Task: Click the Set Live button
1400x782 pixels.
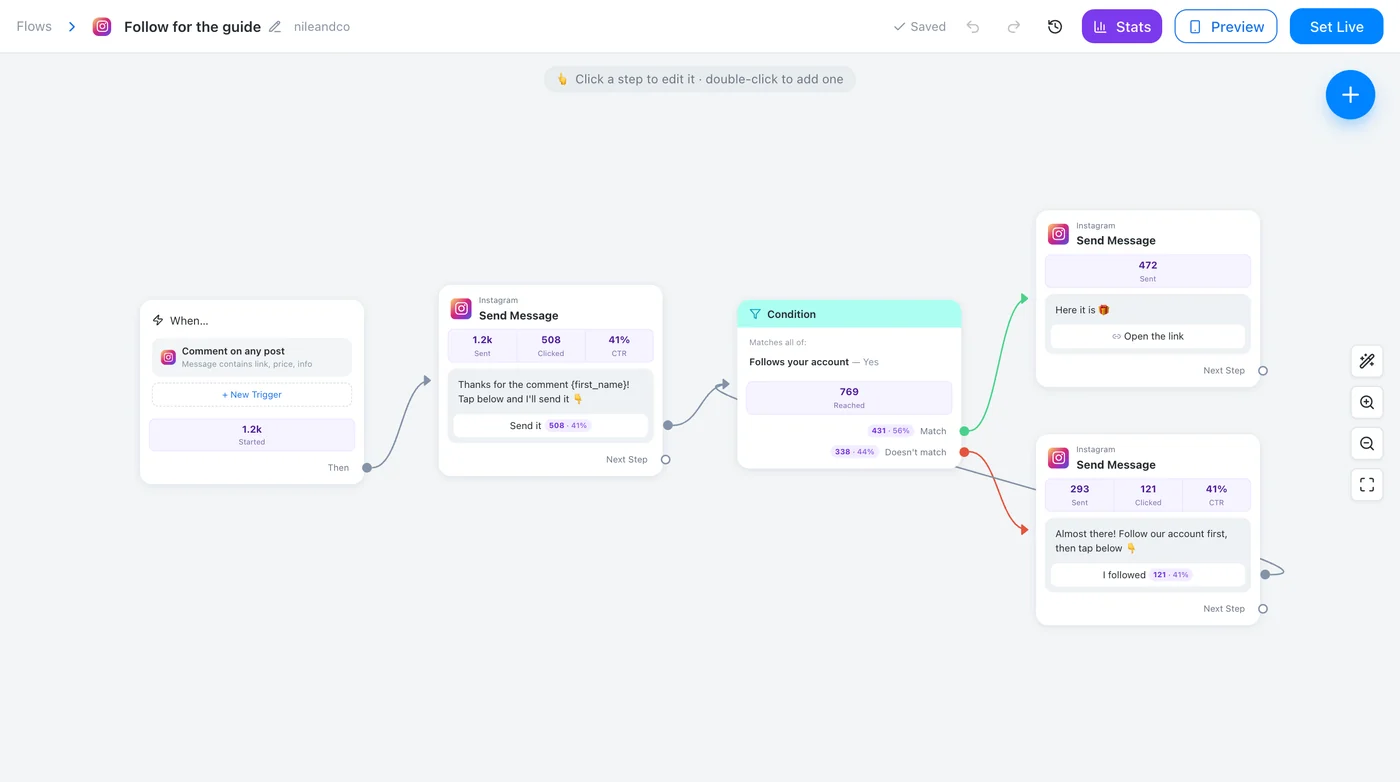Action: point(1337,27)
